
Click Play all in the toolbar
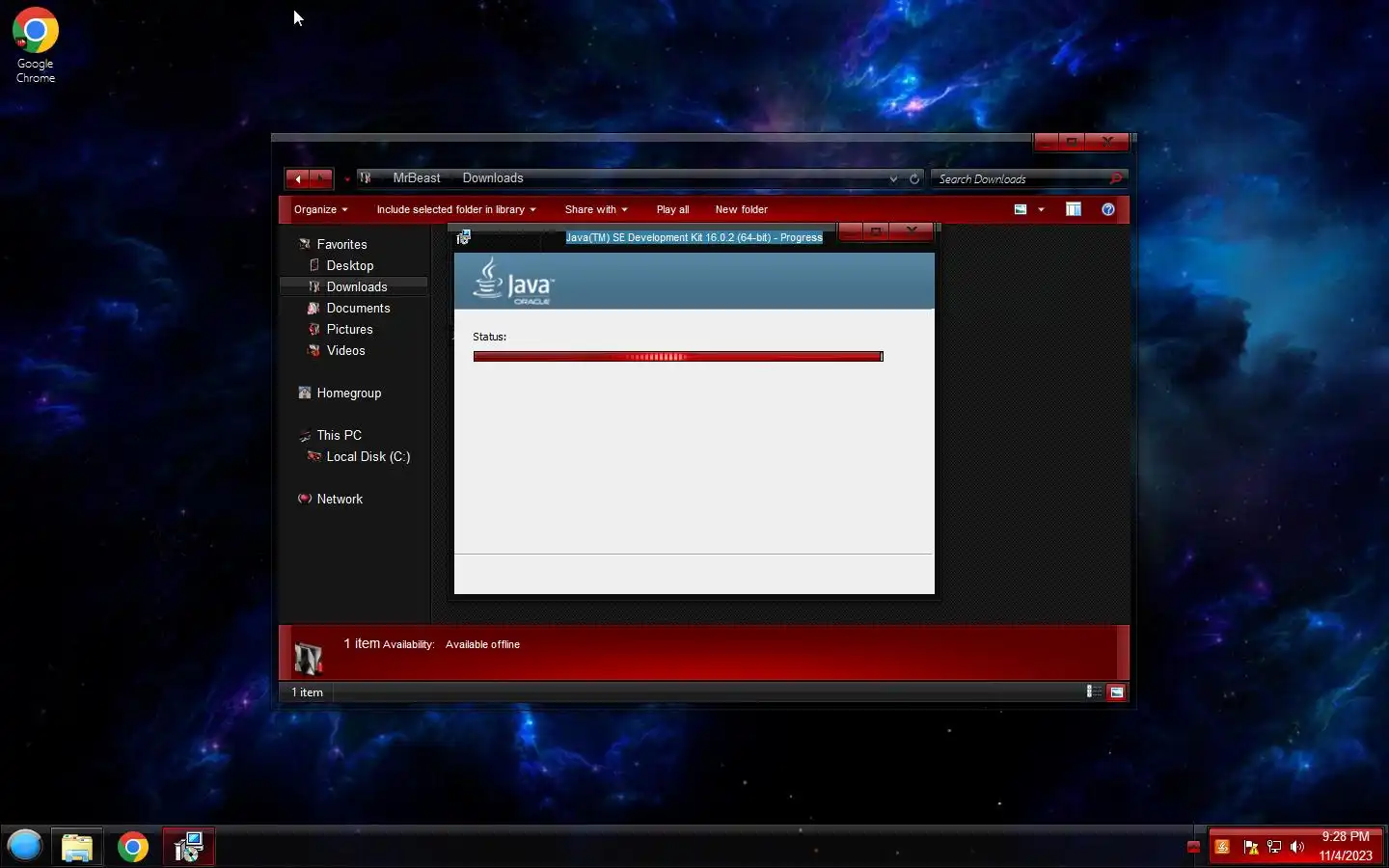(672, 209)
